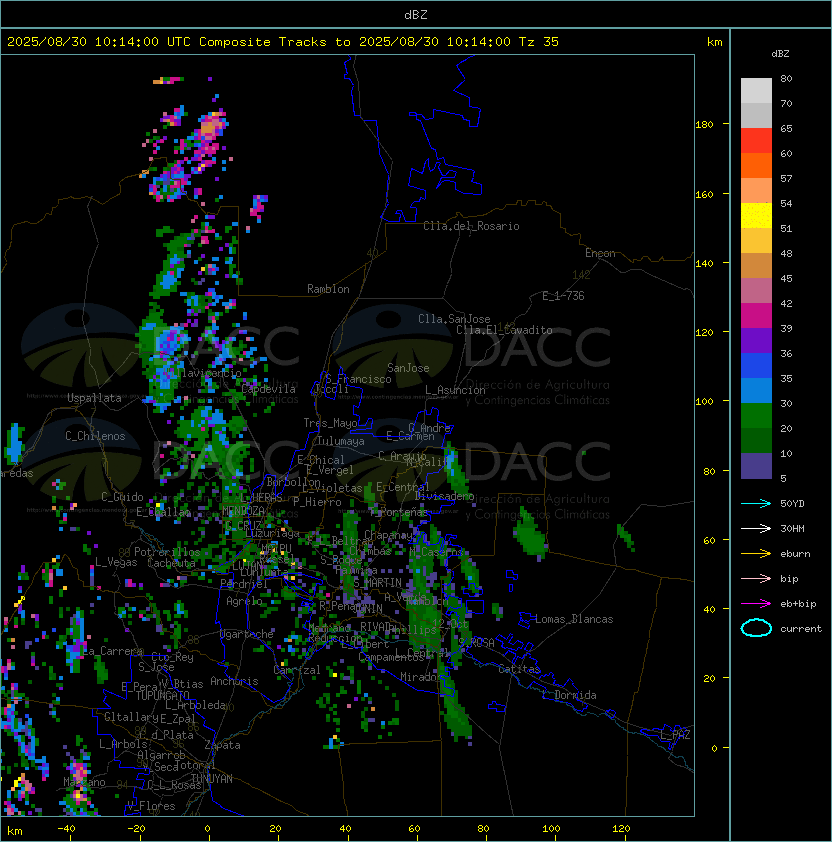This screenshot has height=842, width=832.
Task: Click the isolated green echo east of Divisadero
Action: coord(531,536)
